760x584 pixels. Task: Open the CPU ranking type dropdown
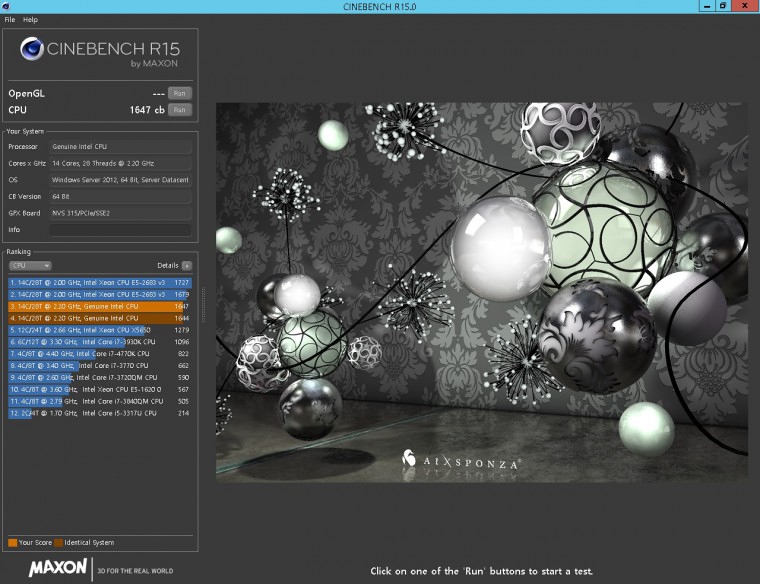click(x=30, y=266)
